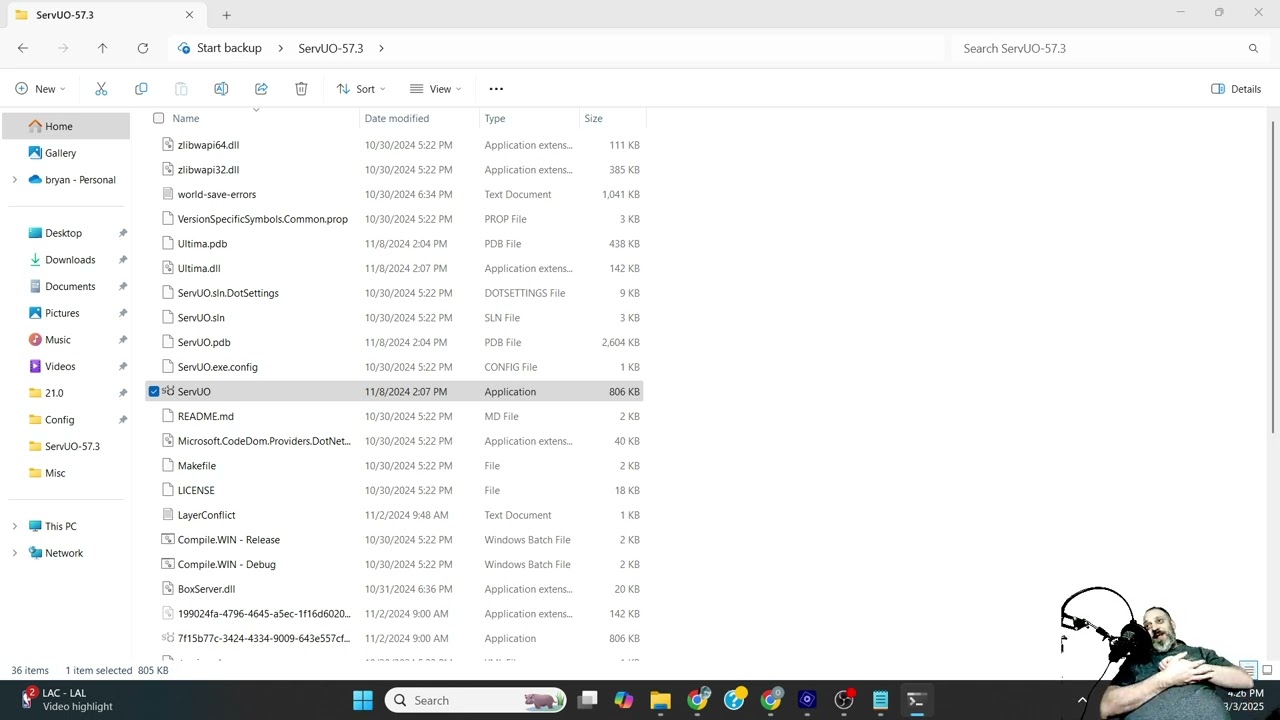The width and height of the screenshot is (1280, 720).
Task: Expand the This PC tree node
Action: (14, 526)
